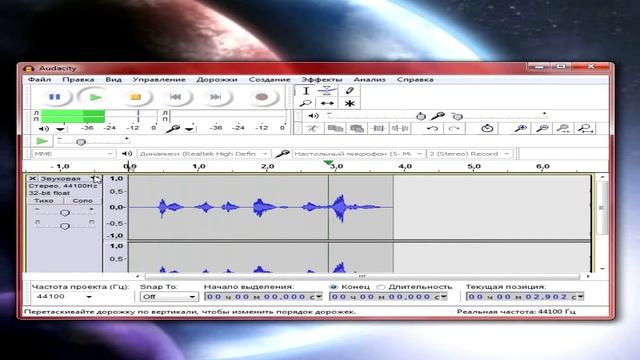Viewport: 640px width, 360px height.
Task: Start playback with the green Play button
Action: 96,97
